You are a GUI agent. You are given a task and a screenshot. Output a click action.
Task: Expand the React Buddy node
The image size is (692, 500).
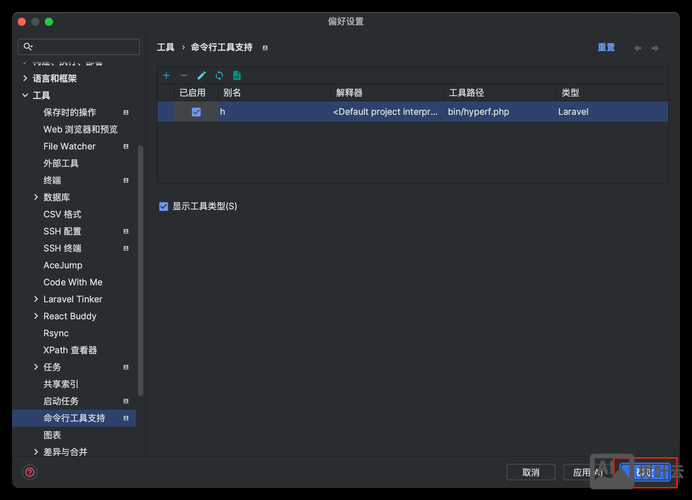tap(36, 316)
